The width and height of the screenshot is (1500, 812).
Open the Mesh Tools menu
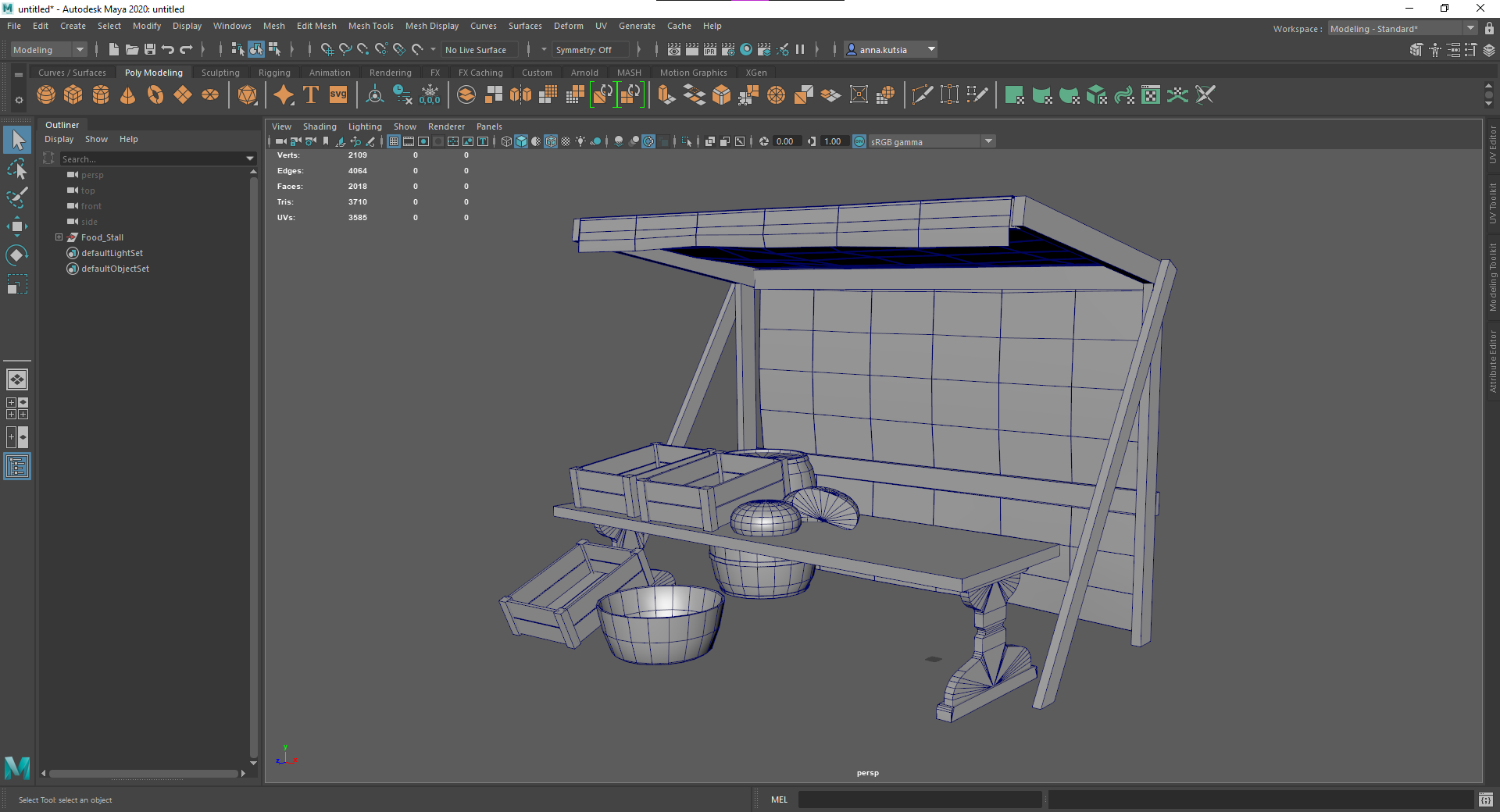371,26
